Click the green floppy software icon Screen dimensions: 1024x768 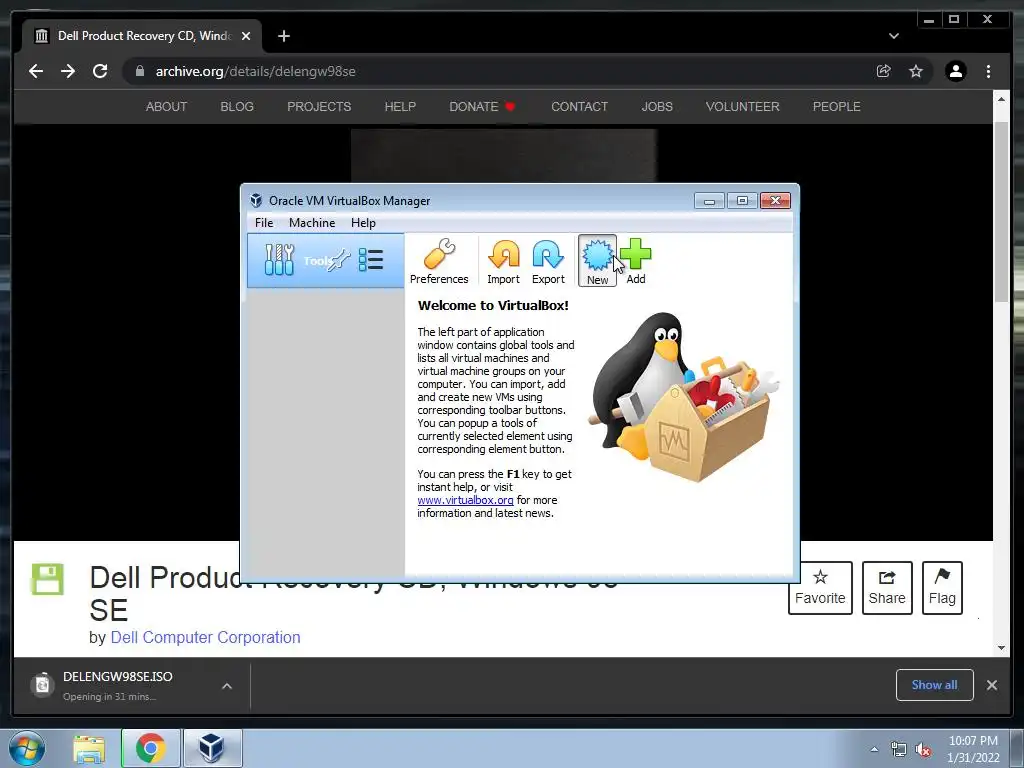[x=48, y=579]
